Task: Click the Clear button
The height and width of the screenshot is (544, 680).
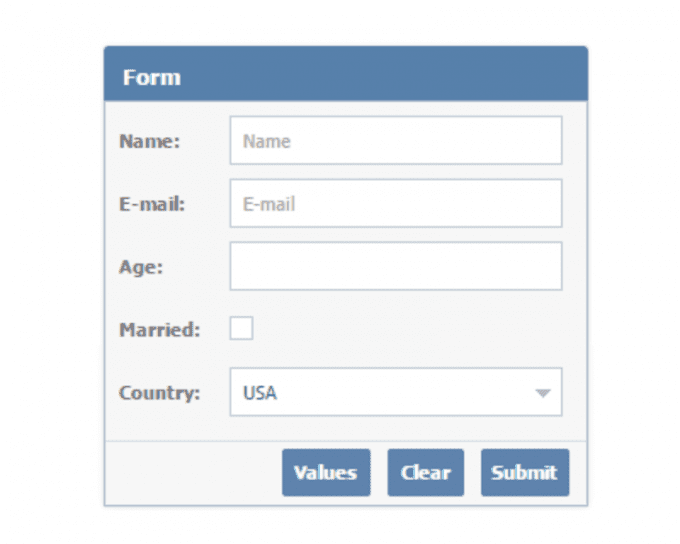Action: click(425, 473)
